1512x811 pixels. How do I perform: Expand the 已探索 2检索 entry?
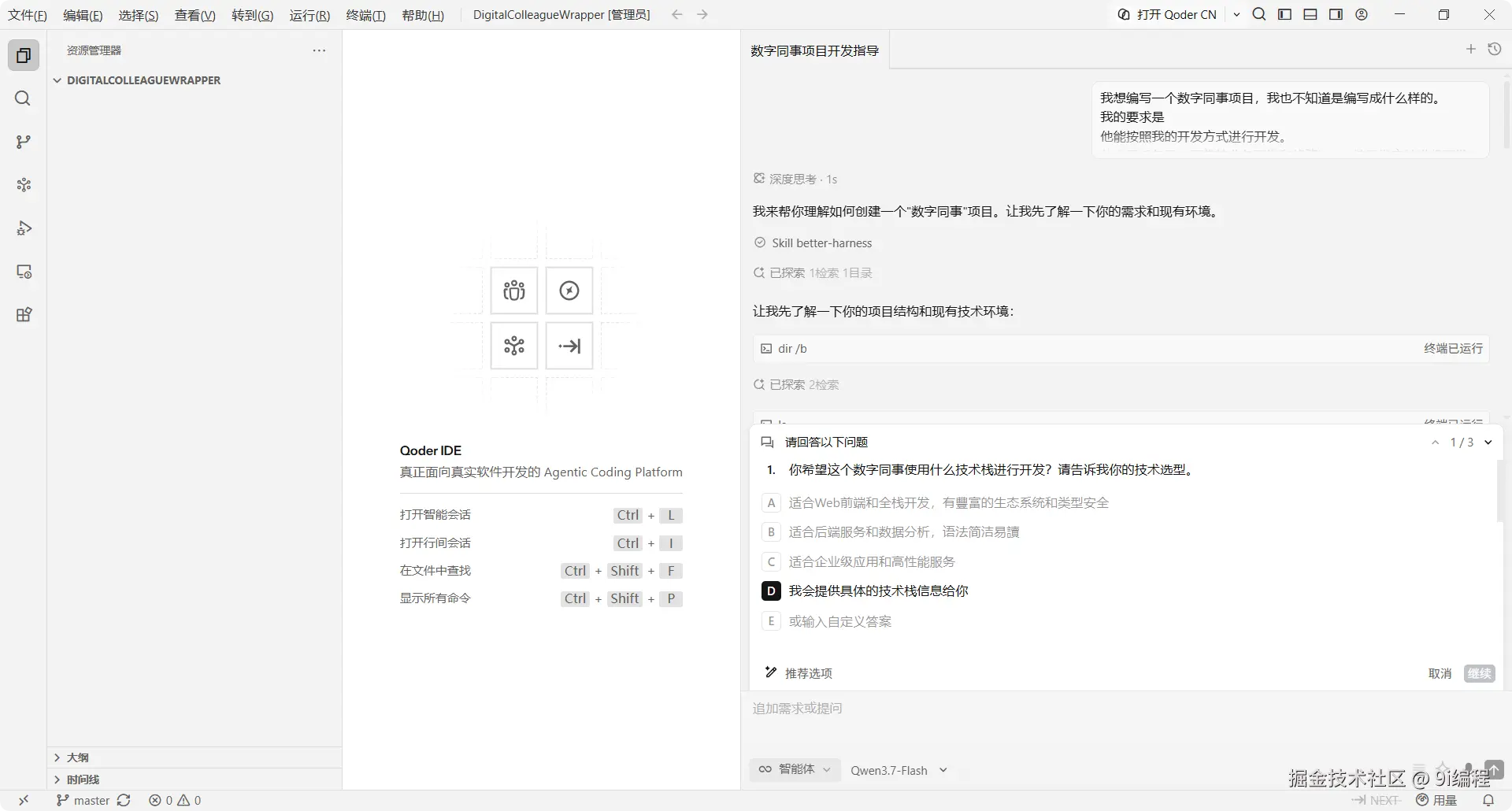(x=796, y=384)
